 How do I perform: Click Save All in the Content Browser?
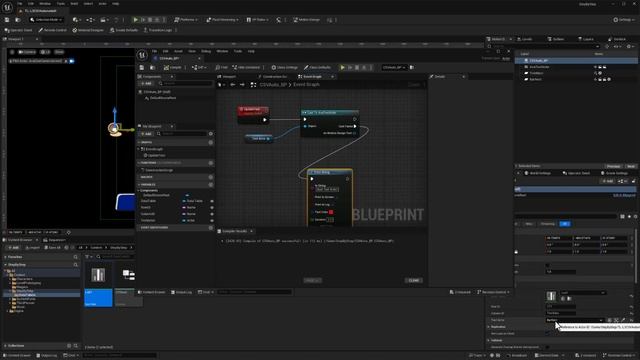pyautogui.click(x=52, y=248)
